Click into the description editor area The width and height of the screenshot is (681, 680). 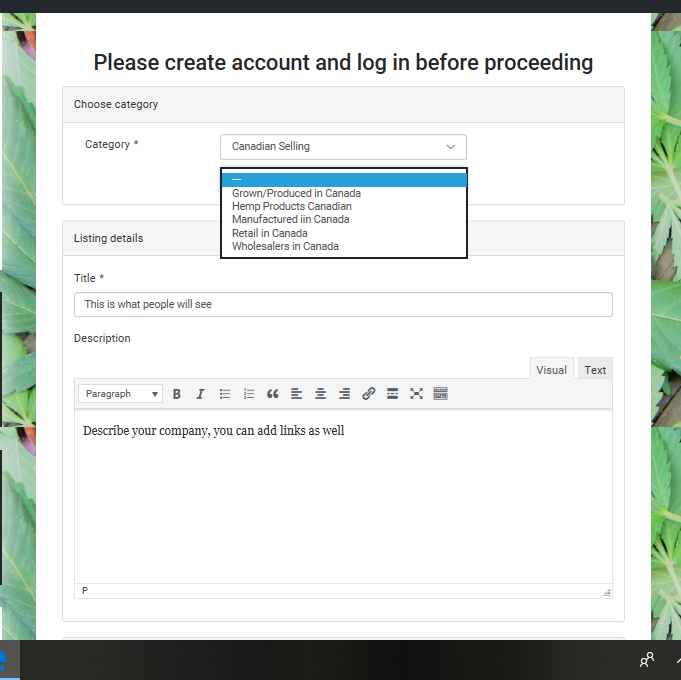tap(344, 497)
